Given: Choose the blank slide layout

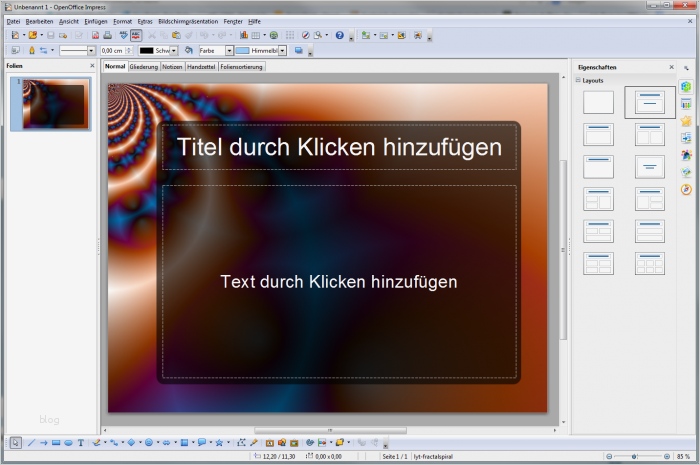Looking at the screenshot, I should point(598,102).
